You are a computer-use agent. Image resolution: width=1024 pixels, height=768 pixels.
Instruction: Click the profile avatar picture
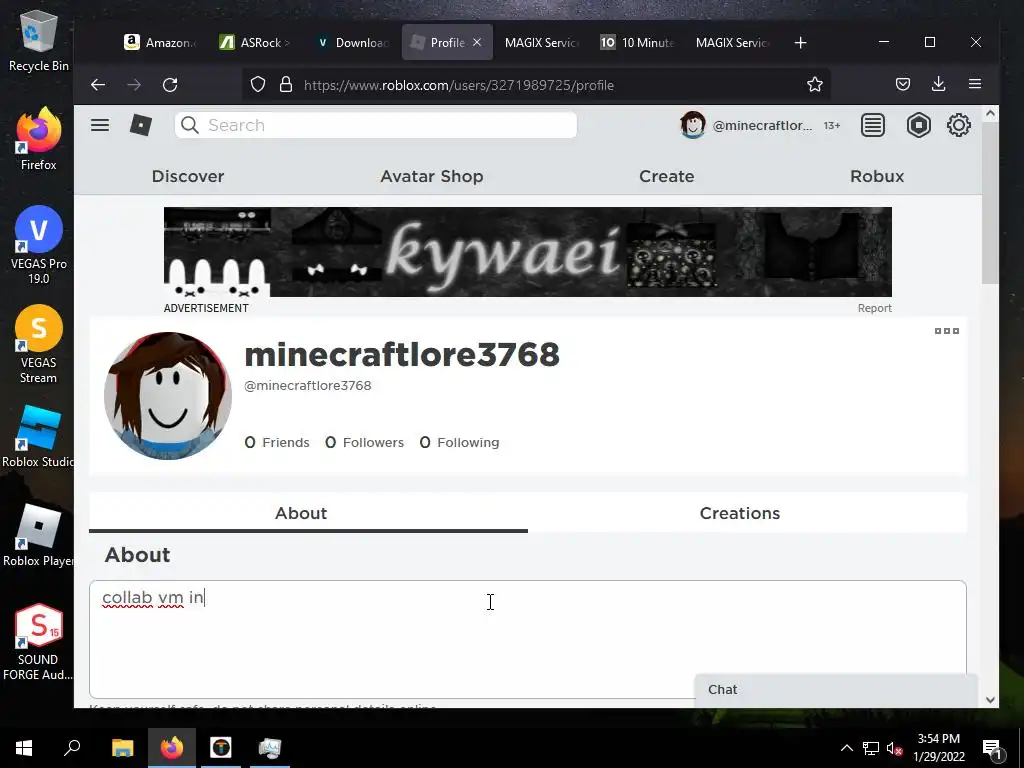(x=168, y=396)
